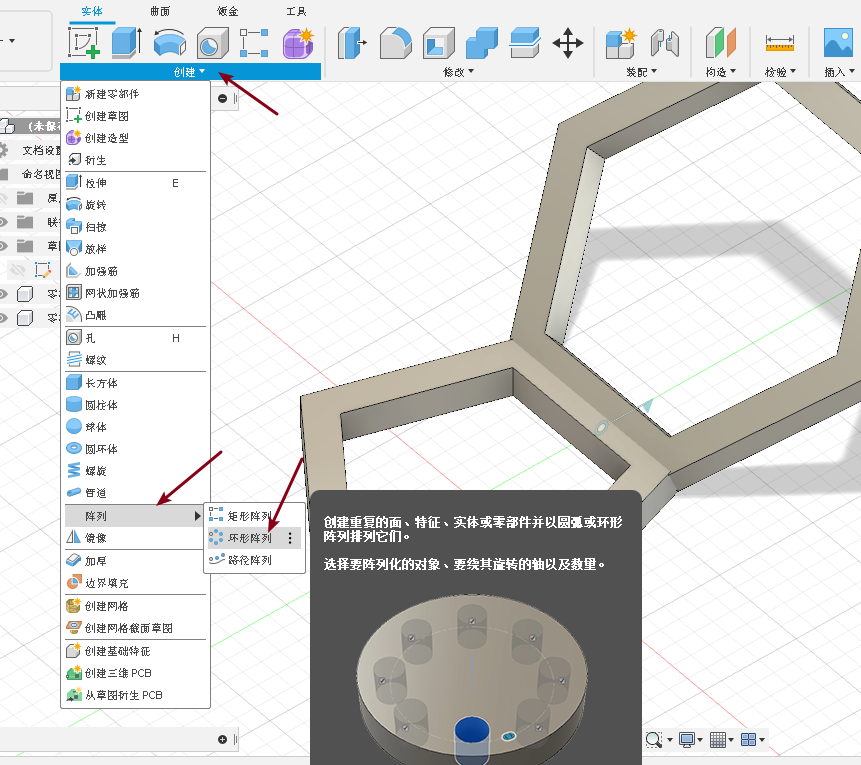
Task: Click the zoom magnifier icon in navigation bar
Action: click(x=653, y=740)
